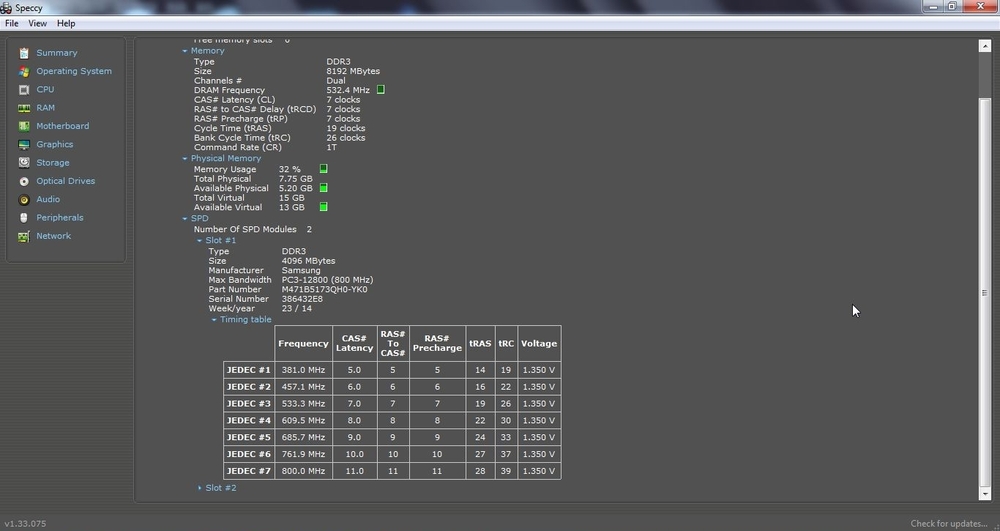This screenshot has width=1000, height=531.
Task: Collapse the Timing table section
Action: (214, 320)
